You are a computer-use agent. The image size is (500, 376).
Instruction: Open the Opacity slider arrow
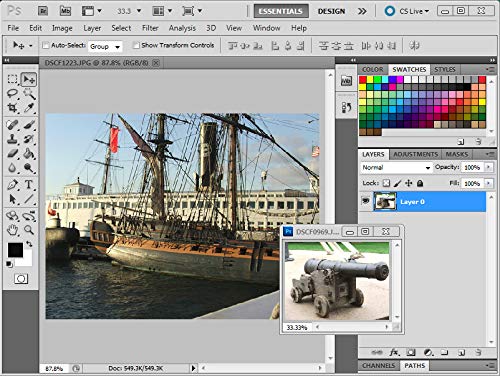coord(489,167)
